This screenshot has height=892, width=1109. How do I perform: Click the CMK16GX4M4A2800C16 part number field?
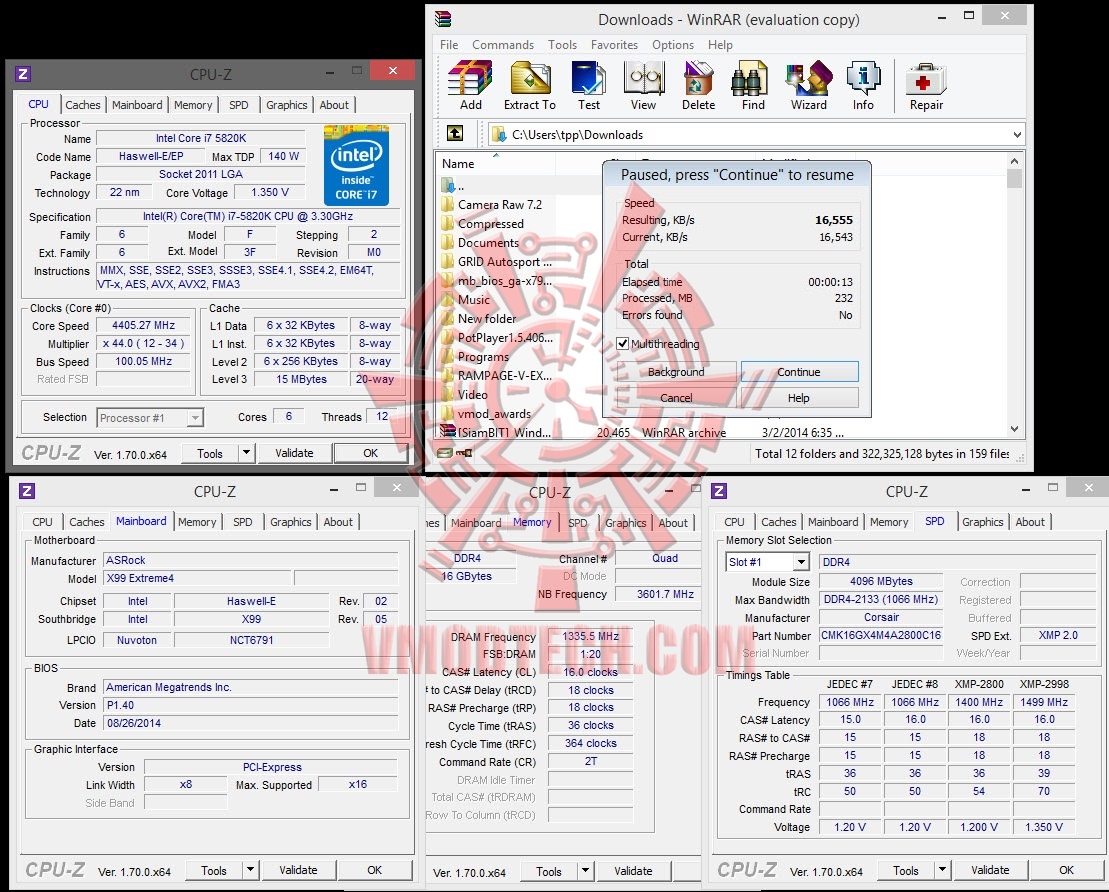[881, 635]
